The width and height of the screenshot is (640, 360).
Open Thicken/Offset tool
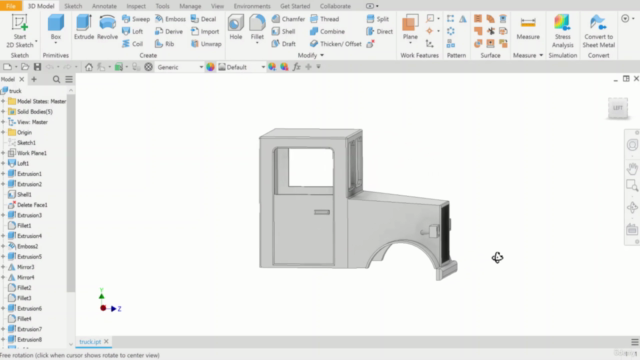pos(336,44)
